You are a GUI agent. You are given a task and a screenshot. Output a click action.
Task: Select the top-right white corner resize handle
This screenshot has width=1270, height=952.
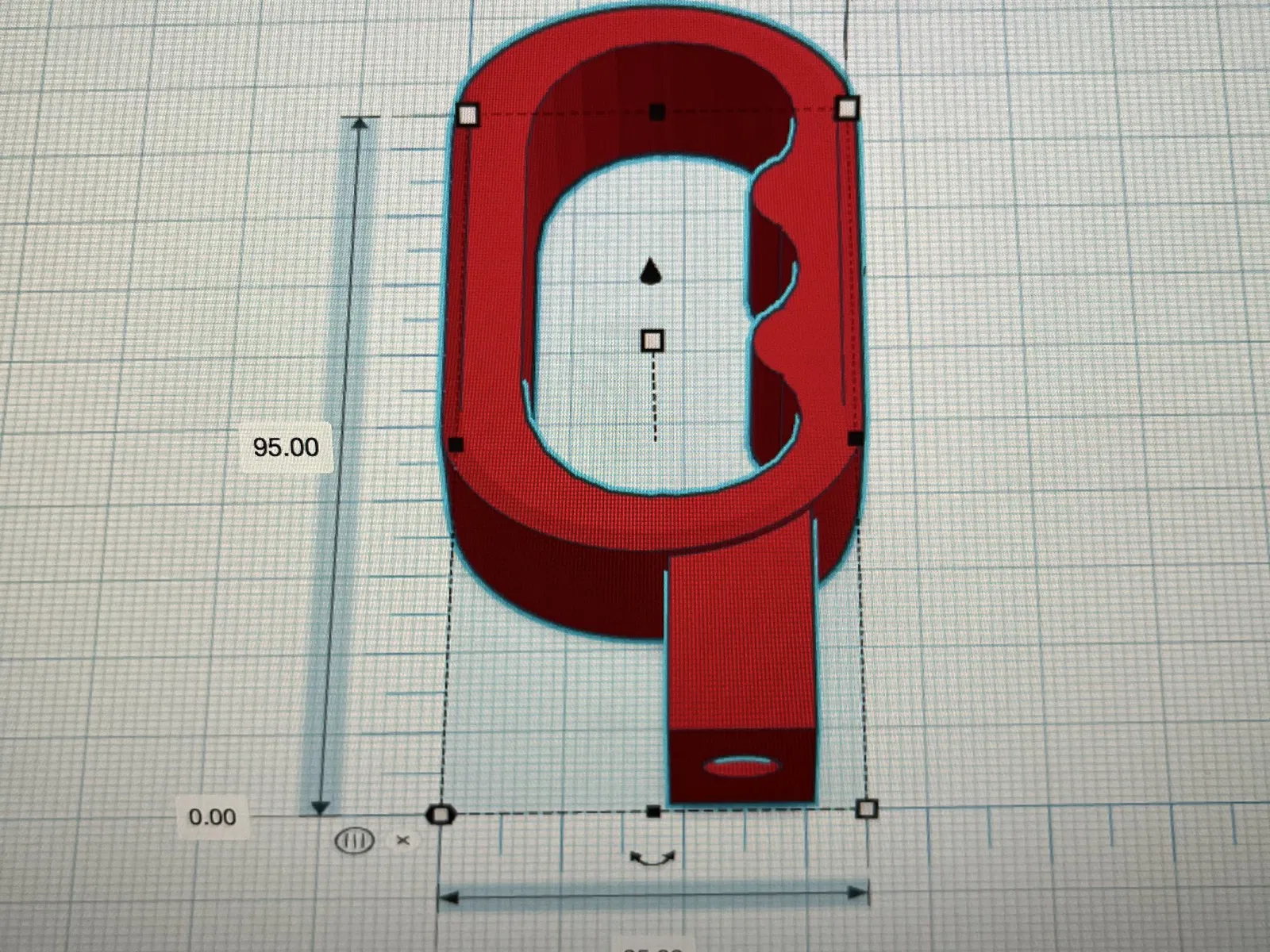pos(848,108)
